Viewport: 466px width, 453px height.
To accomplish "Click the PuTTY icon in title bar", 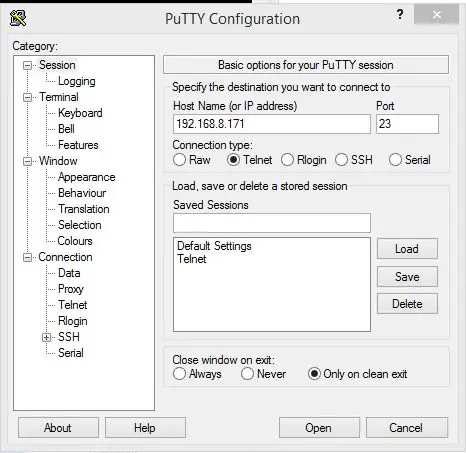I will click(x=18, y=18).
